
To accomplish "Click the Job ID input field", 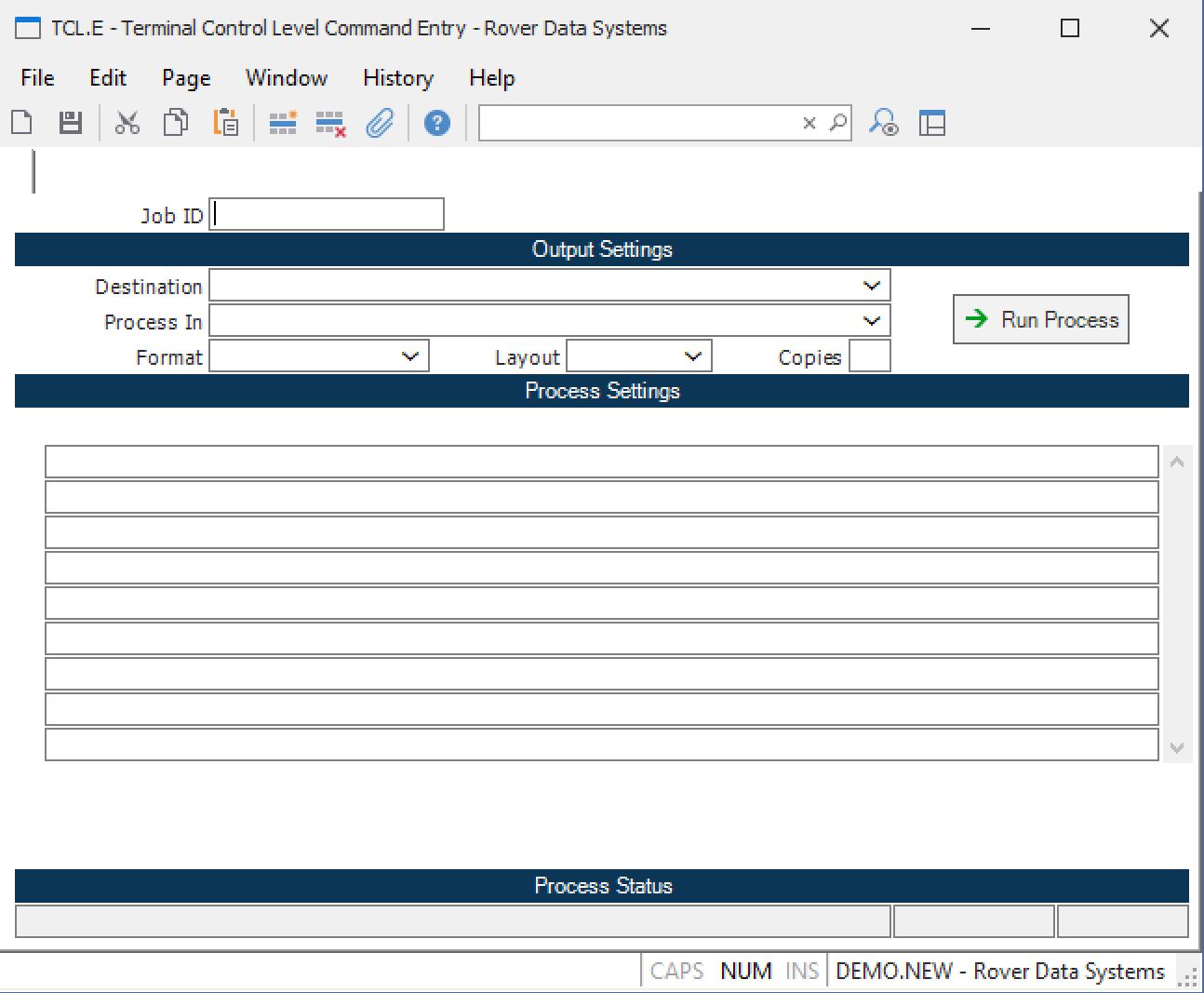I will [327, 215].
